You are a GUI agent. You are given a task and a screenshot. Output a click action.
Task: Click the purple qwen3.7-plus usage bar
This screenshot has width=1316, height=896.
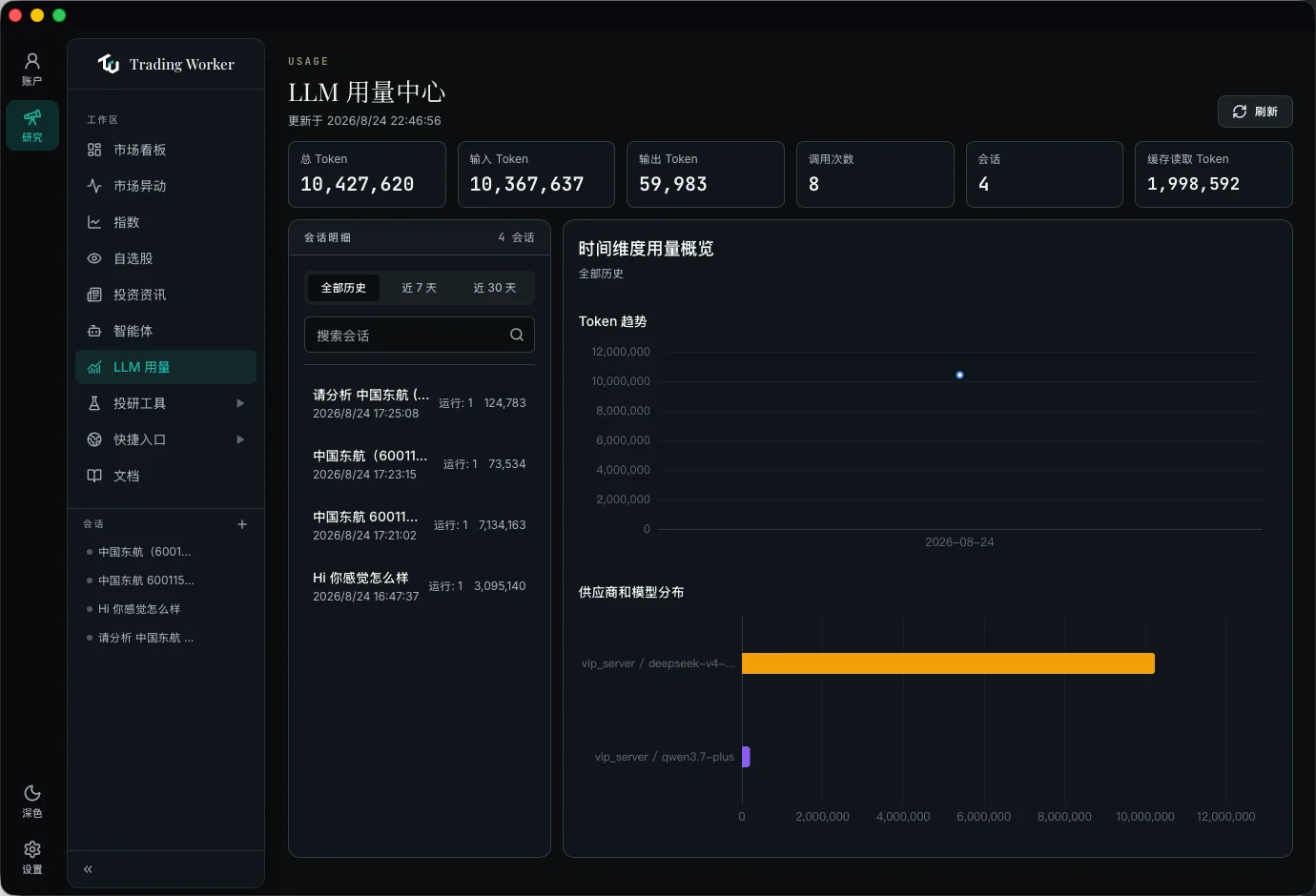tap(746, 757)
